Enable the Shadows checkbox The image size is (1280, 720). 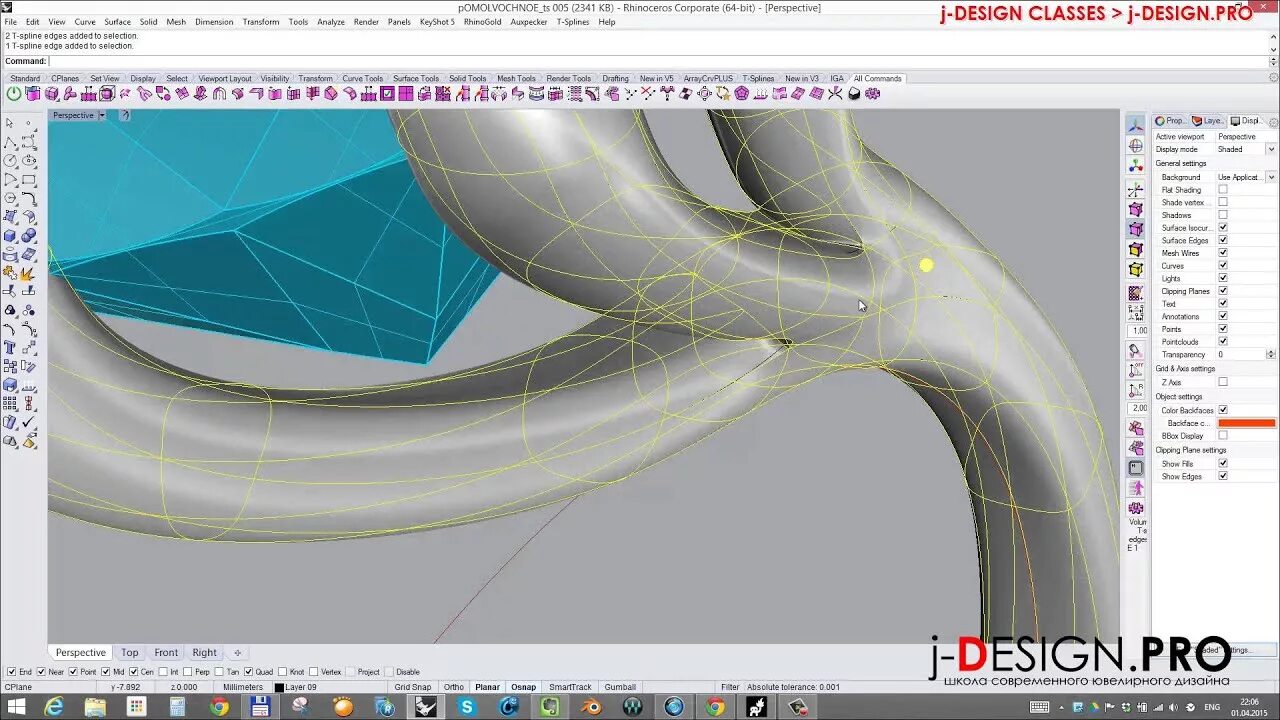pos(1222,215)
